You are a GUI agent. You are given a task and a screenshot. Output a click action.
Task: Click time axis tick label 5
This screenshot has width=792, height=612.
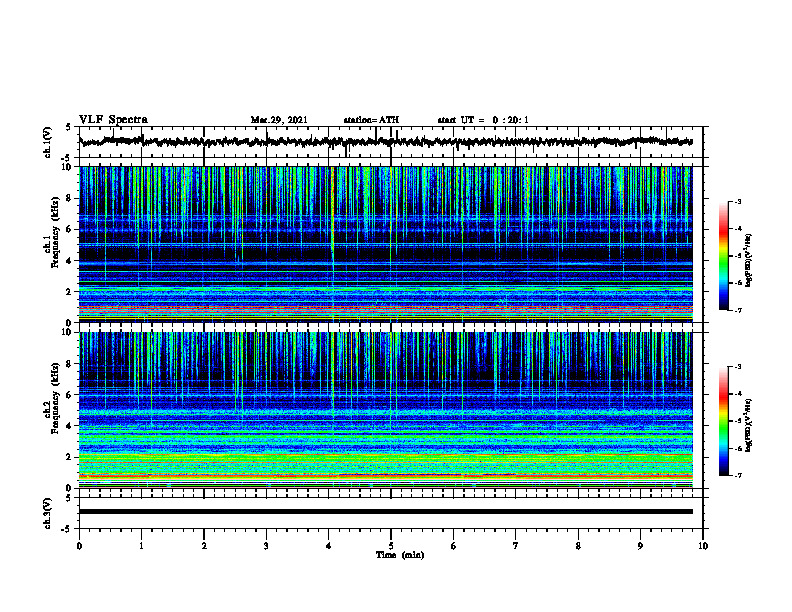click(x=391, y=546)
